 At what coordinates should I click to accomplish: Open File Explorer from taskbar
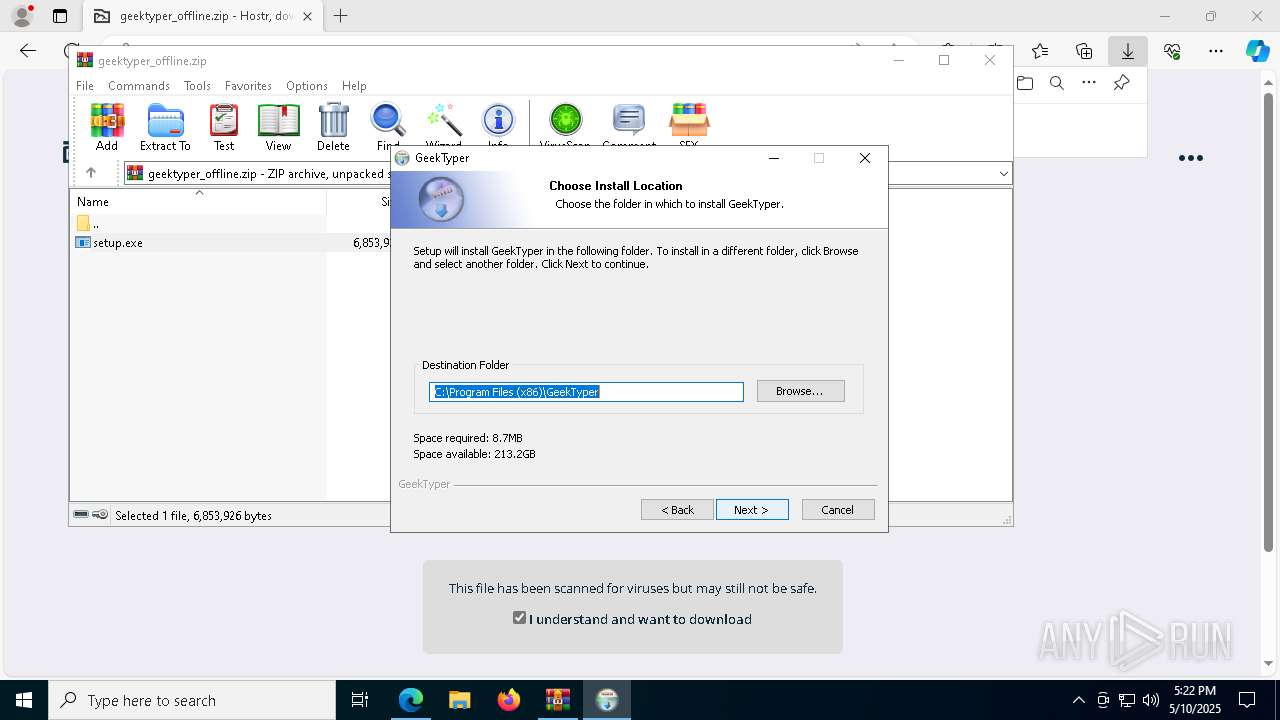coord(459,700)
